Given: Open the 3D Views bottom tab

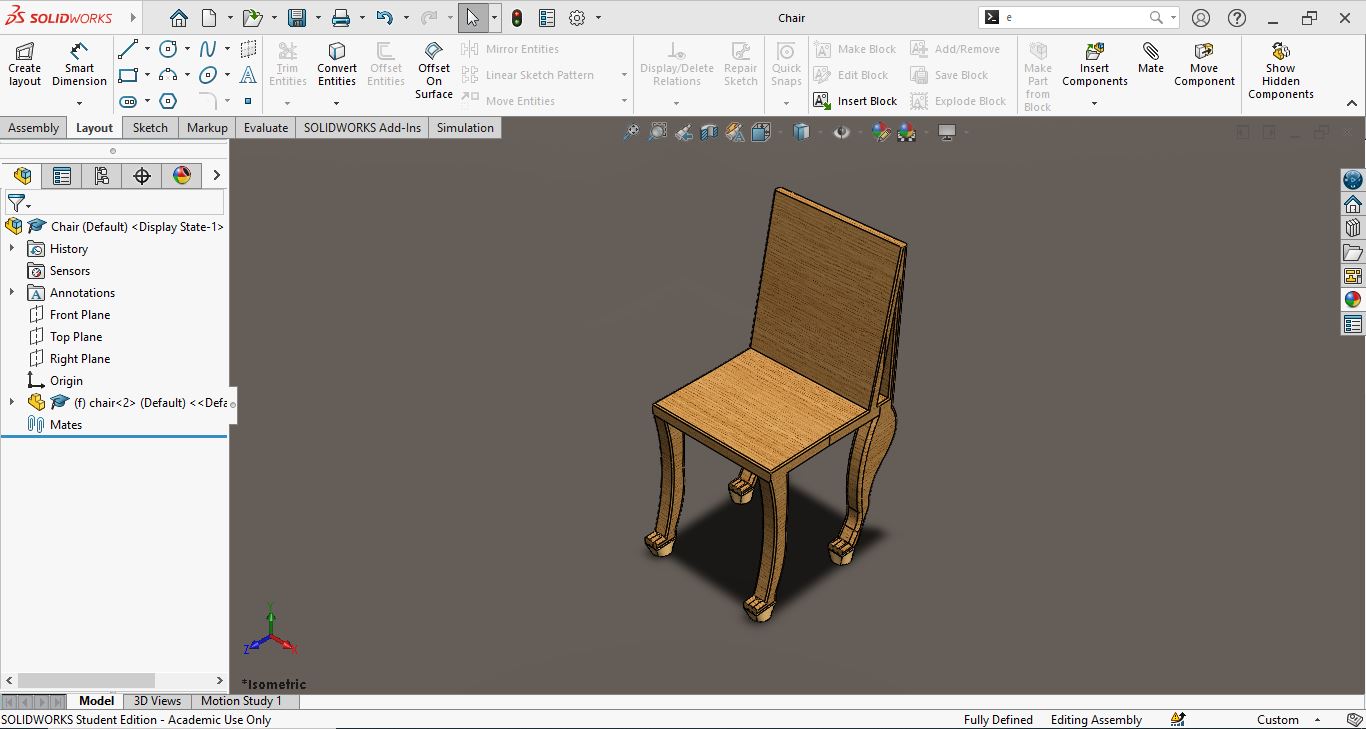Looking at the screenshot, I should 157,701.
